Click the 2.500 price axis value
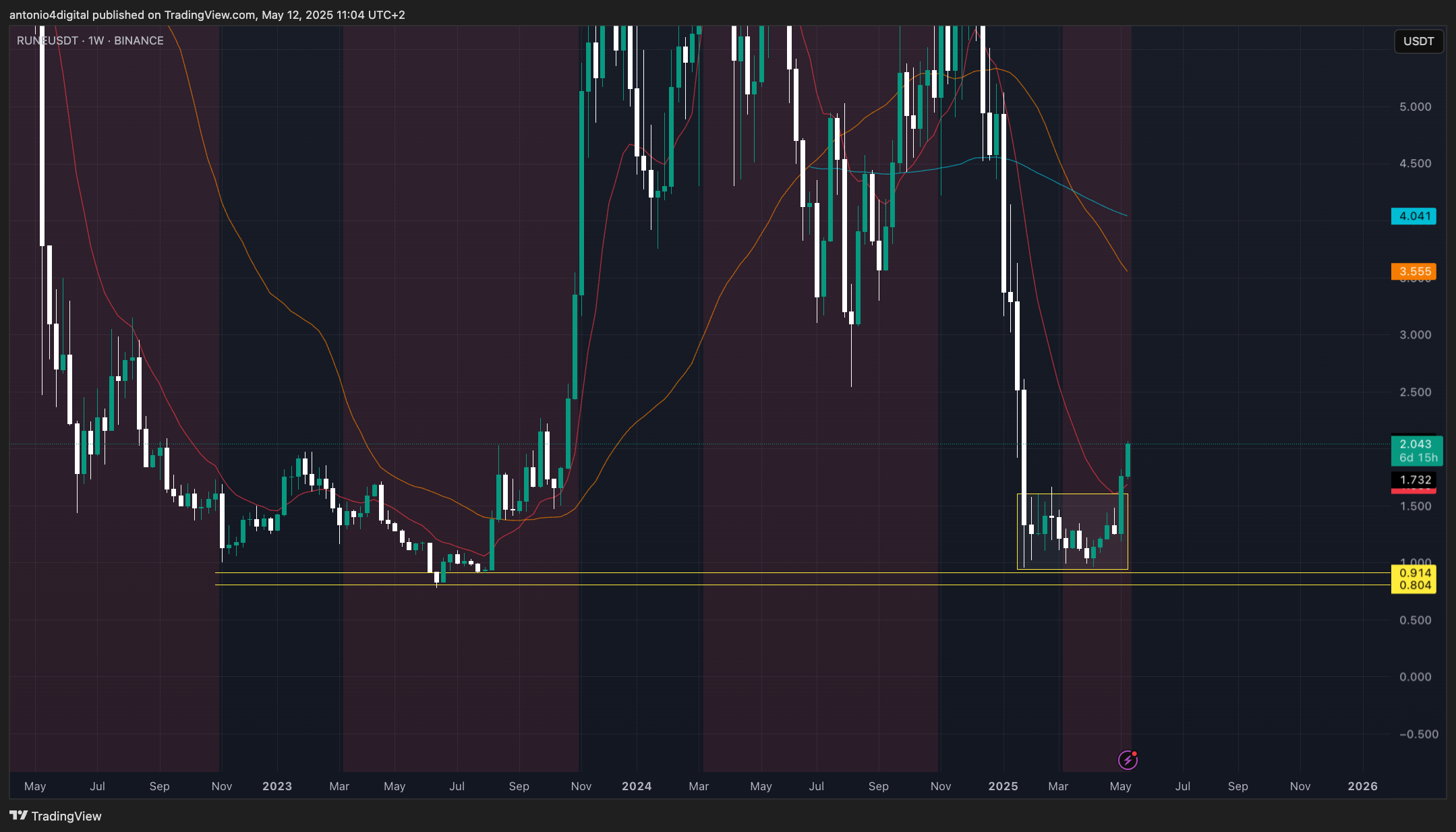This screenshot has width=1456, height=832. 1415,392
